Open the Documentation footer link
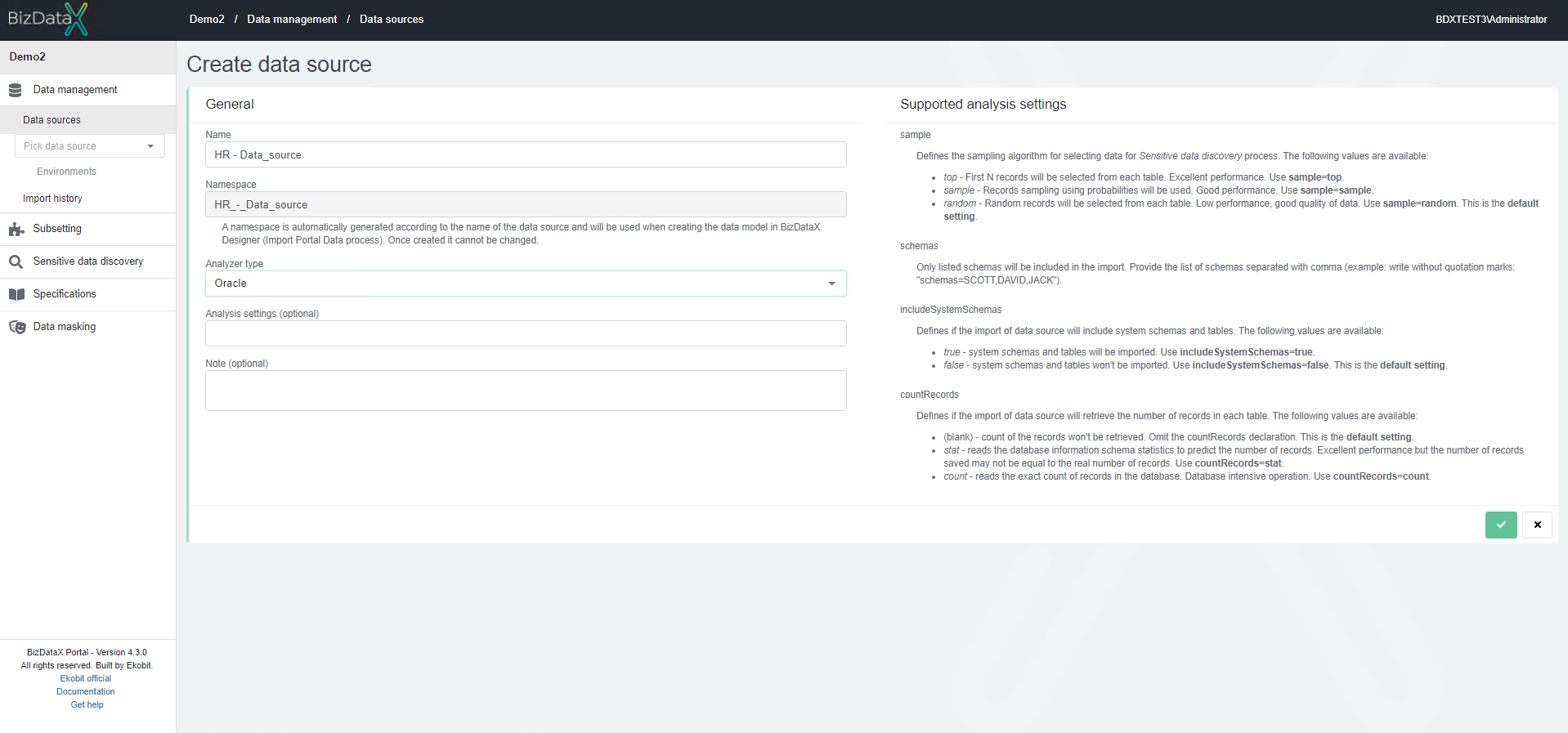The height and width of the screenshot is (733, 1568). [86, 691]
